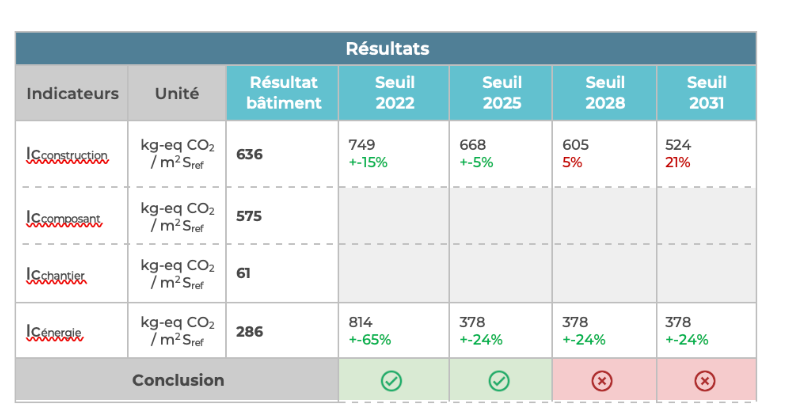Select the Seuil 2031 column header
785x415 pixels.
pyautogui.click(x=706, y=93)
